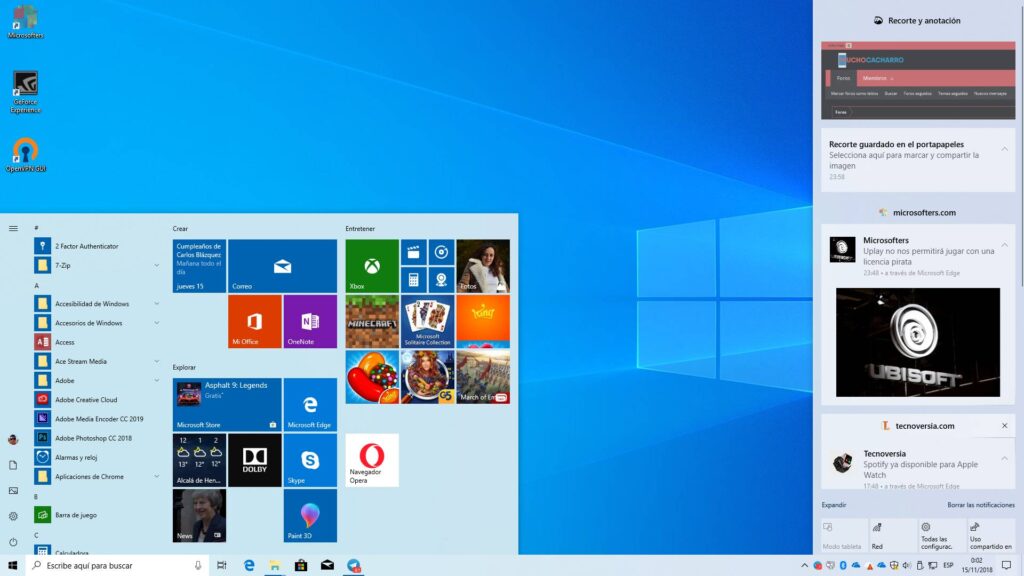Screen dimensions: 1024x576
Task: Launch Xbox from the Start menu tile
Action: click(371, 266)
